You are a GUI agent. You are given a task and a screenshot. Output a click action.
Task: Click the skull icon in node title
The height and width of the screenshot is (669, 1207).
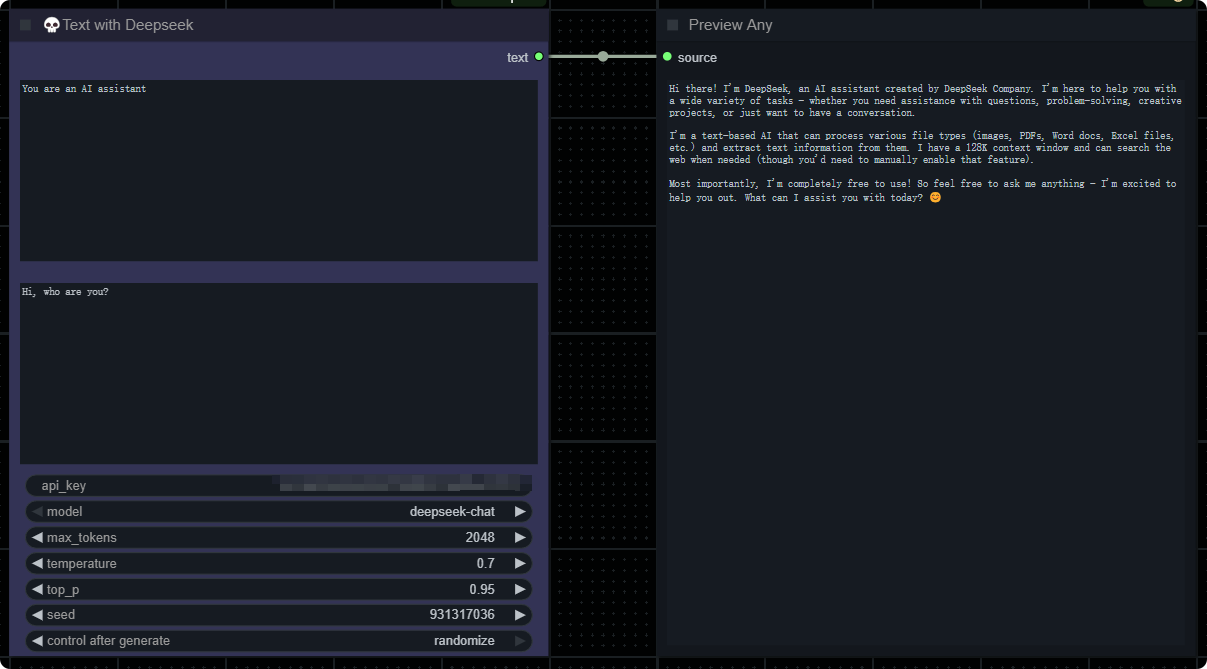(52, 25)
